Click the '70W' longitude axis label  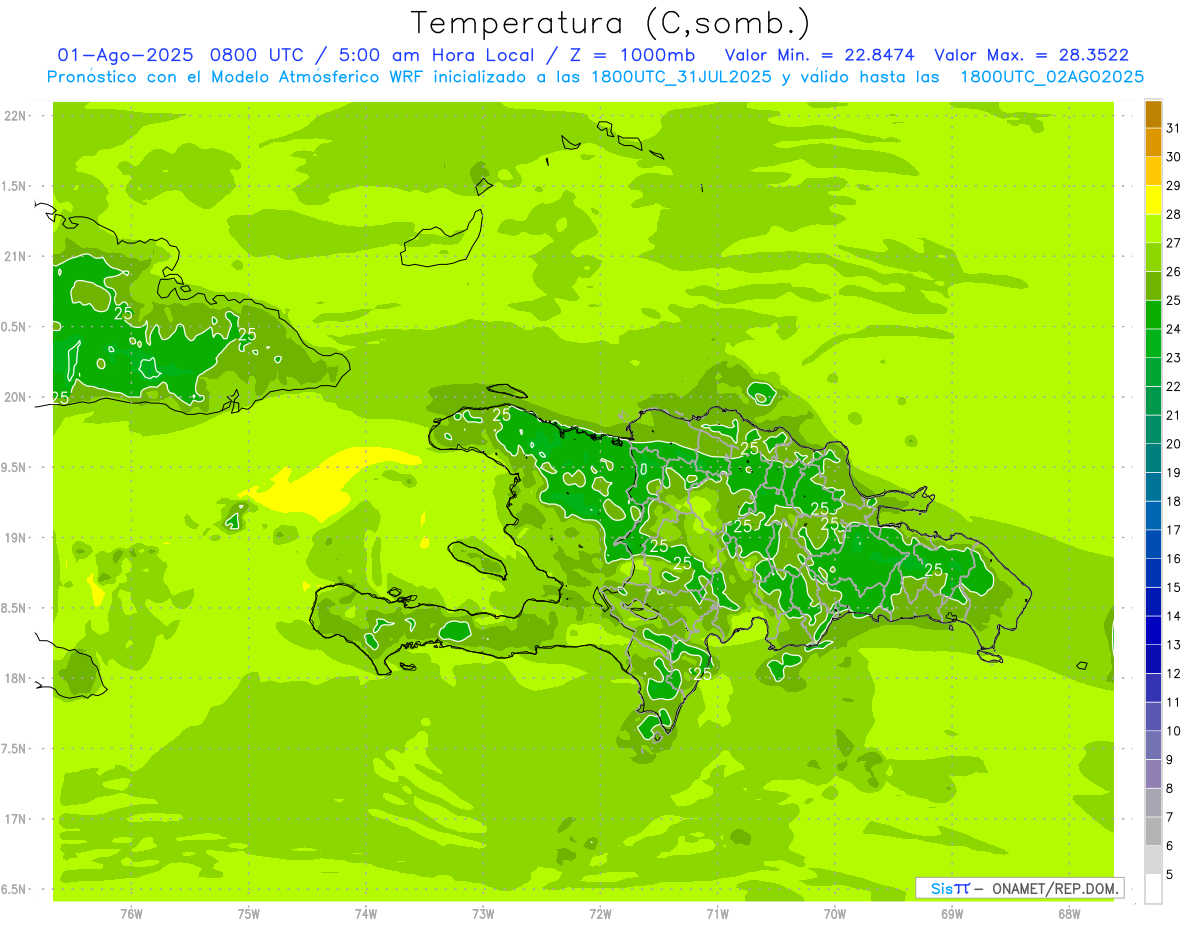point(835,914)
